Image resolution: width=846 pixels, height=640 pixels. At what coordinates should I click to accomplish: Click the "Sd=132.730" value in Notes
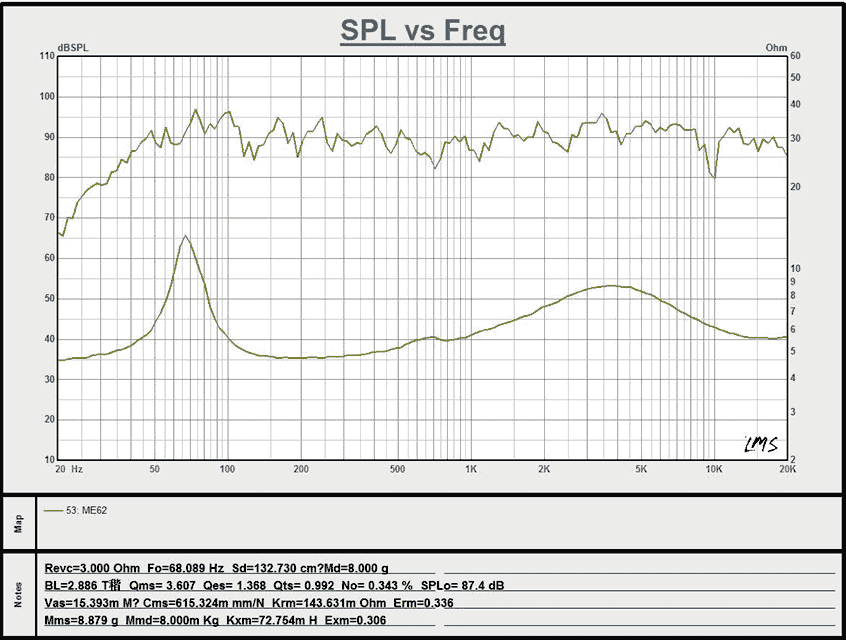click(x=266, y=568)
